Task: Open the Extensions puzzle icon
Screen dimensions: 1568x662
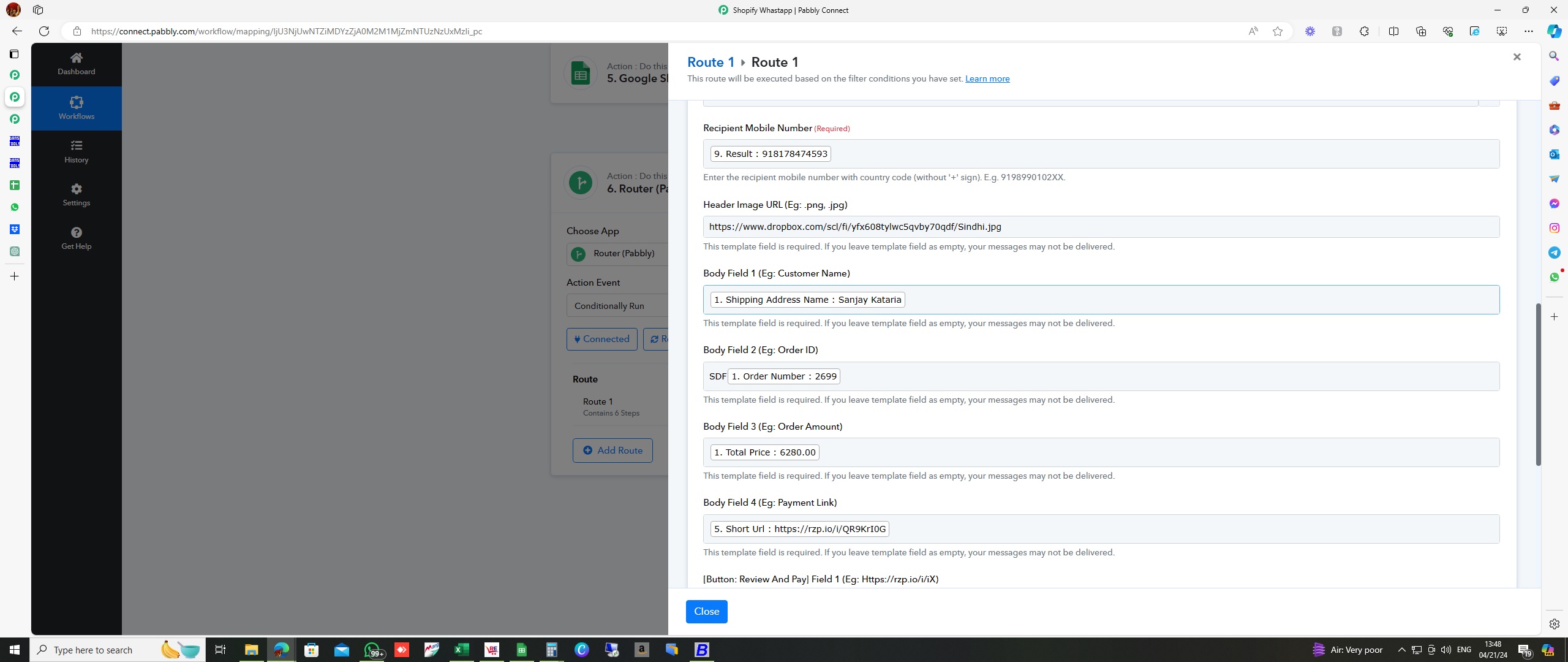Action: [1364, 31]
